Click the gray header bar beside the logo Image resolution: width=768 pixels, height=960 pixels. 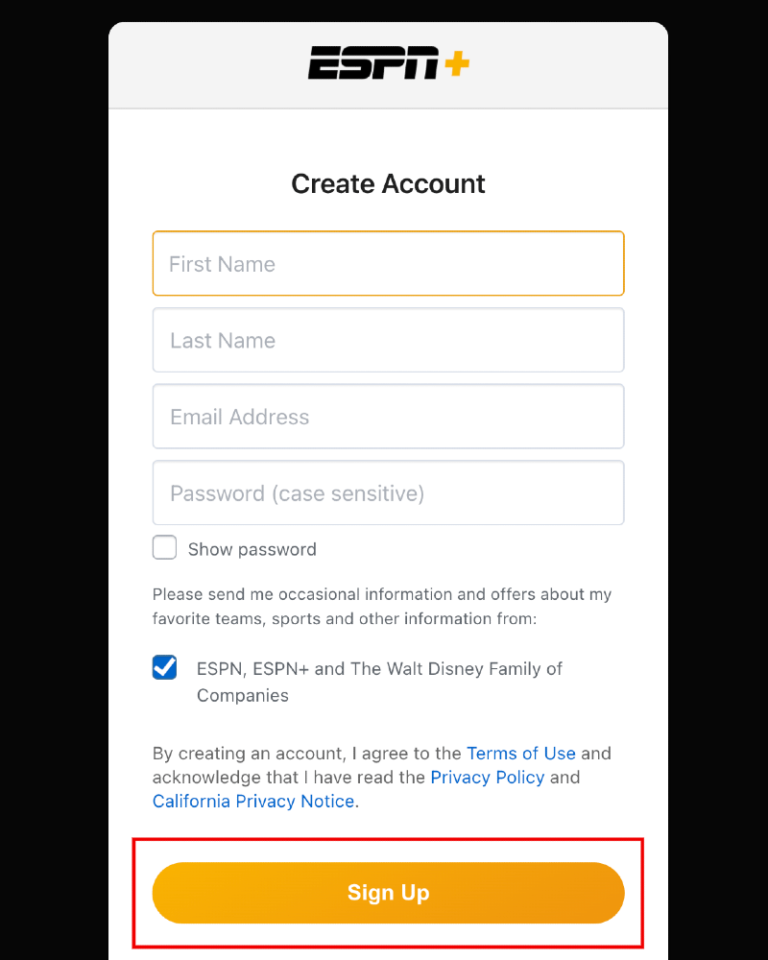(580, 66)
